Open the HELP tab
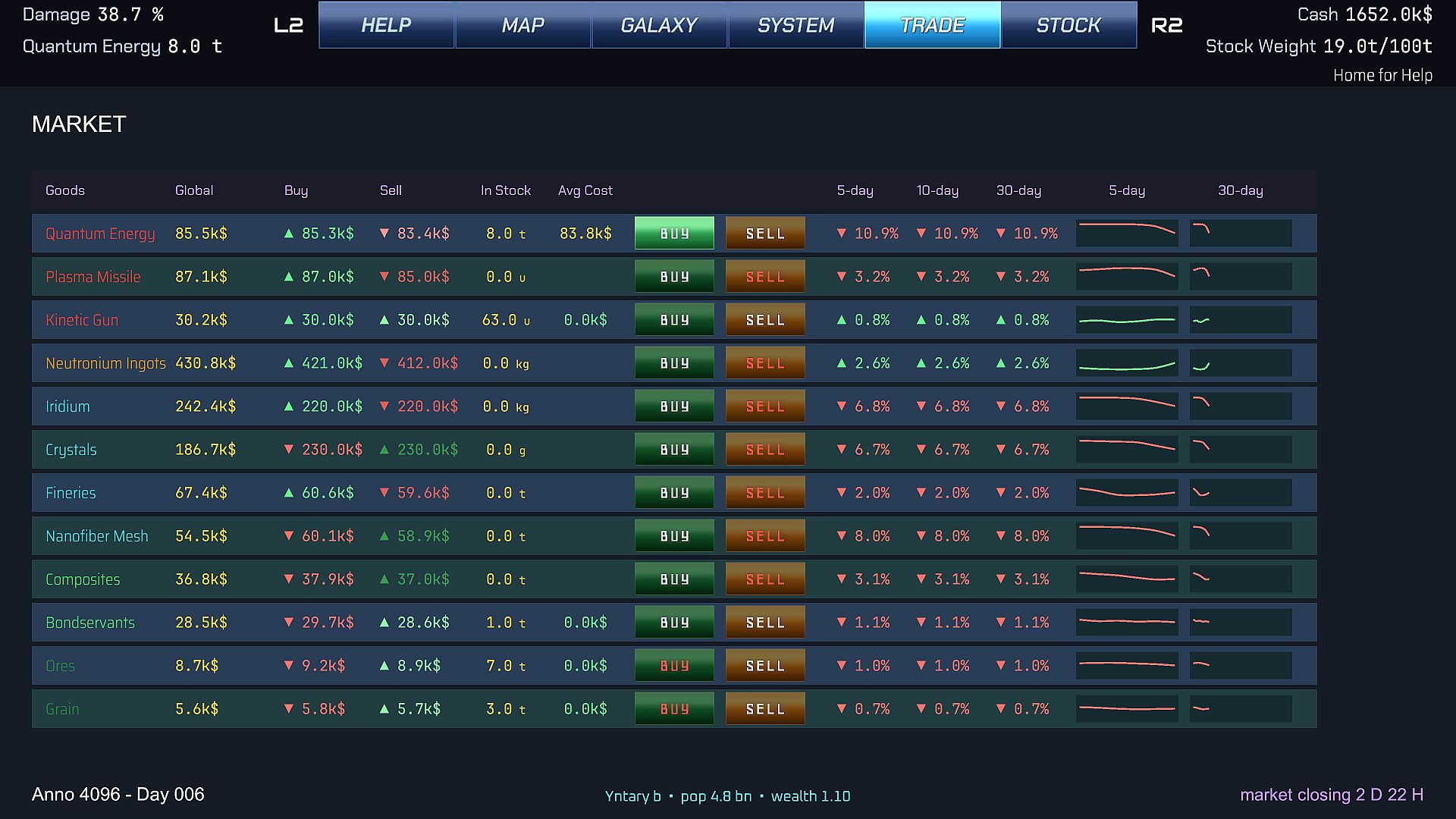This screenshot has width=1456, height=819. point(386,25)
